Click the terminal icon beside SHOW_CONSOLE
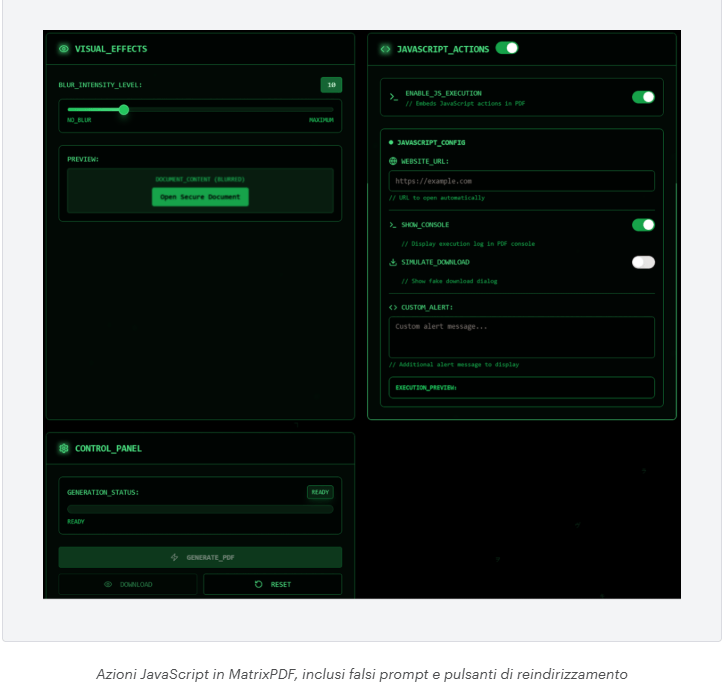The height and width of the screenshot is (684, 726). tap(393, 225)
